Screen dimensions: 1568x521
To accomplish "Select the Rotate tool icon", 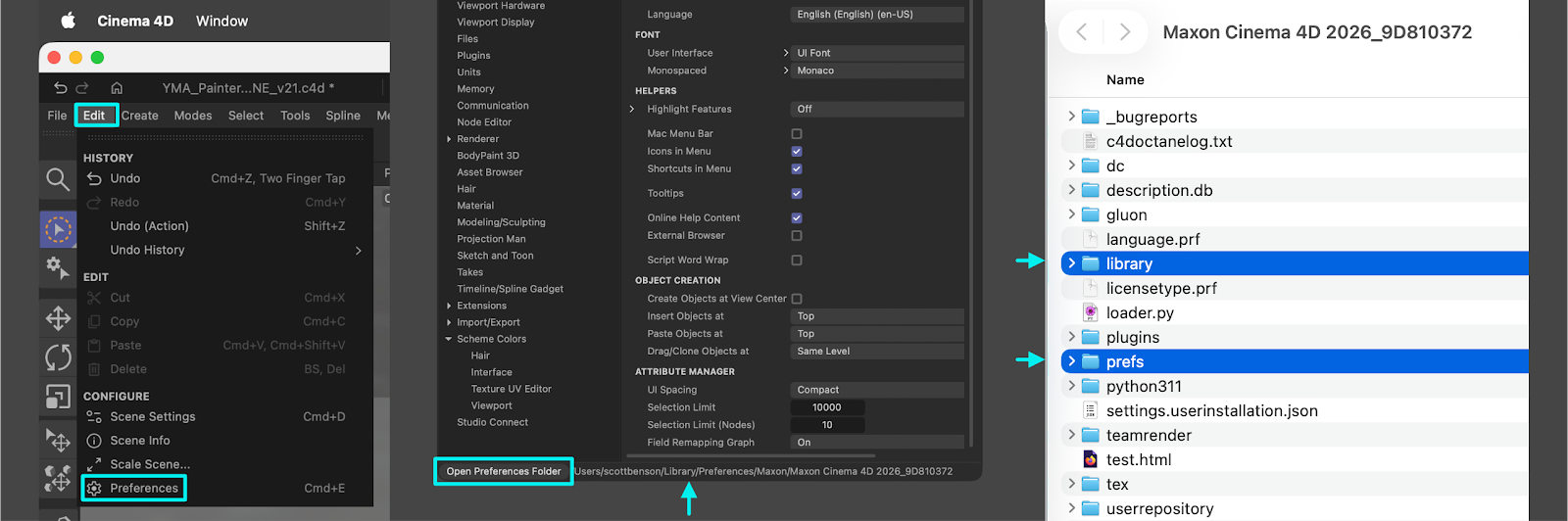I will point(58,357).
